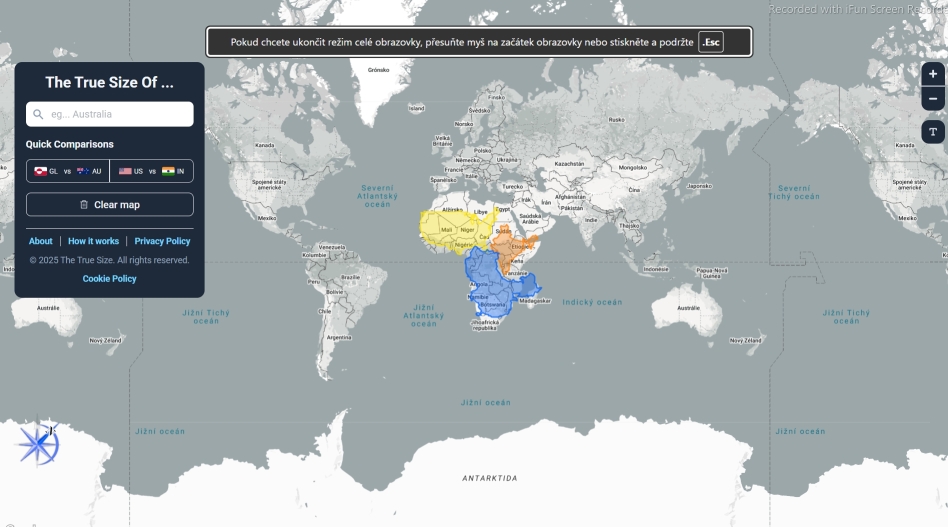948x527 pixels.
Task: Open the Privacy Policy link
Action: click(x=162, y=241)
